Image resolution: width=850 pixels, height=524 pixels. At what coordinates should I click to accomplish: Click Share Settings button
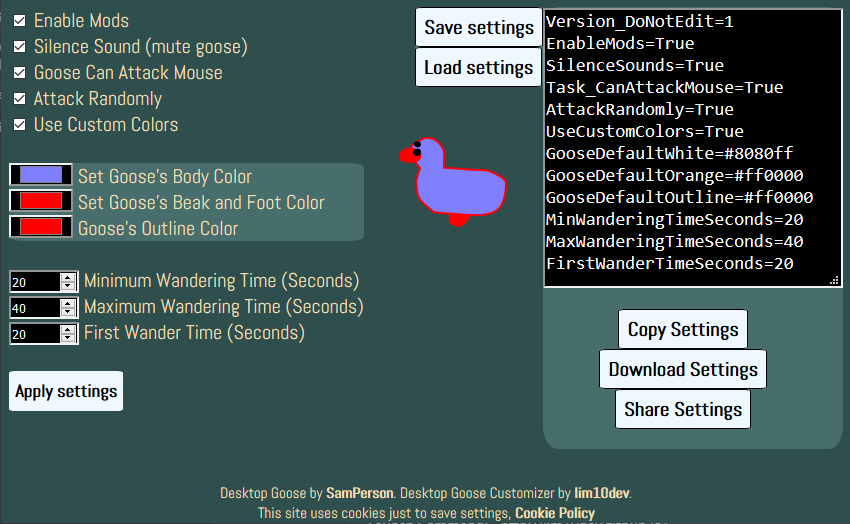point(683,410)
